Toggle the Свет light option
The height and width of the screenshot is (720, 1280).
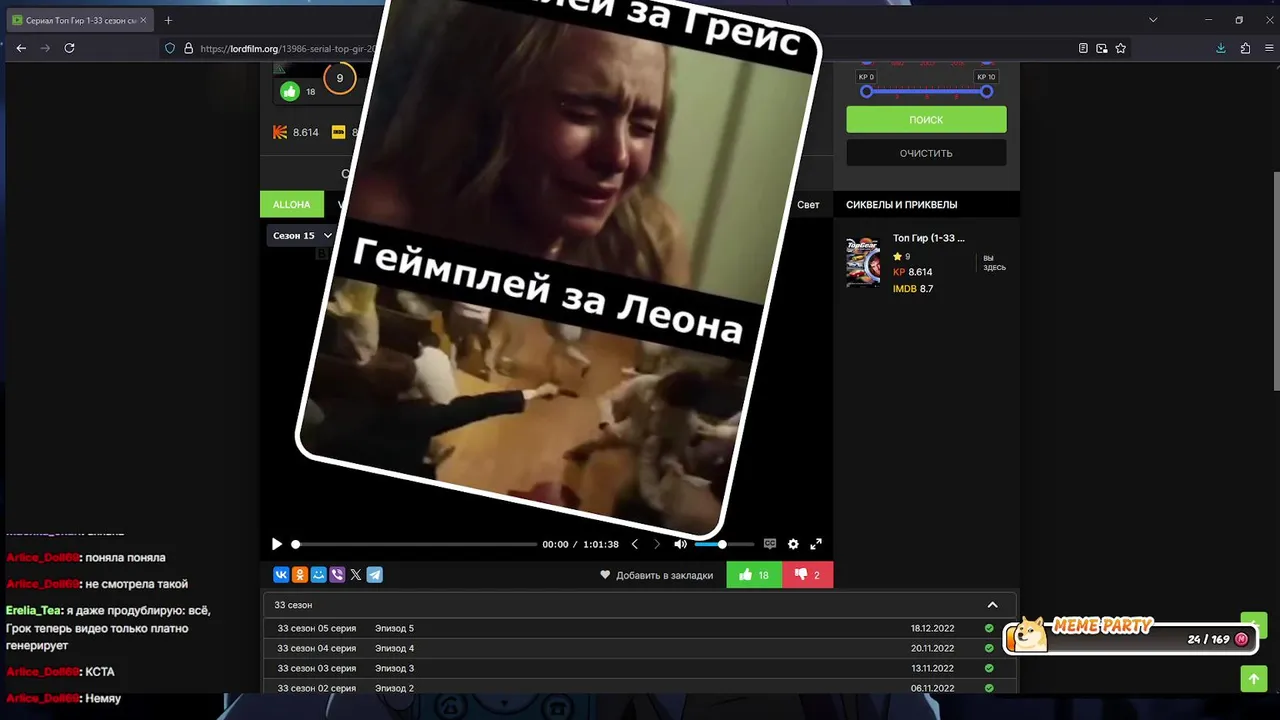point(808,204)
